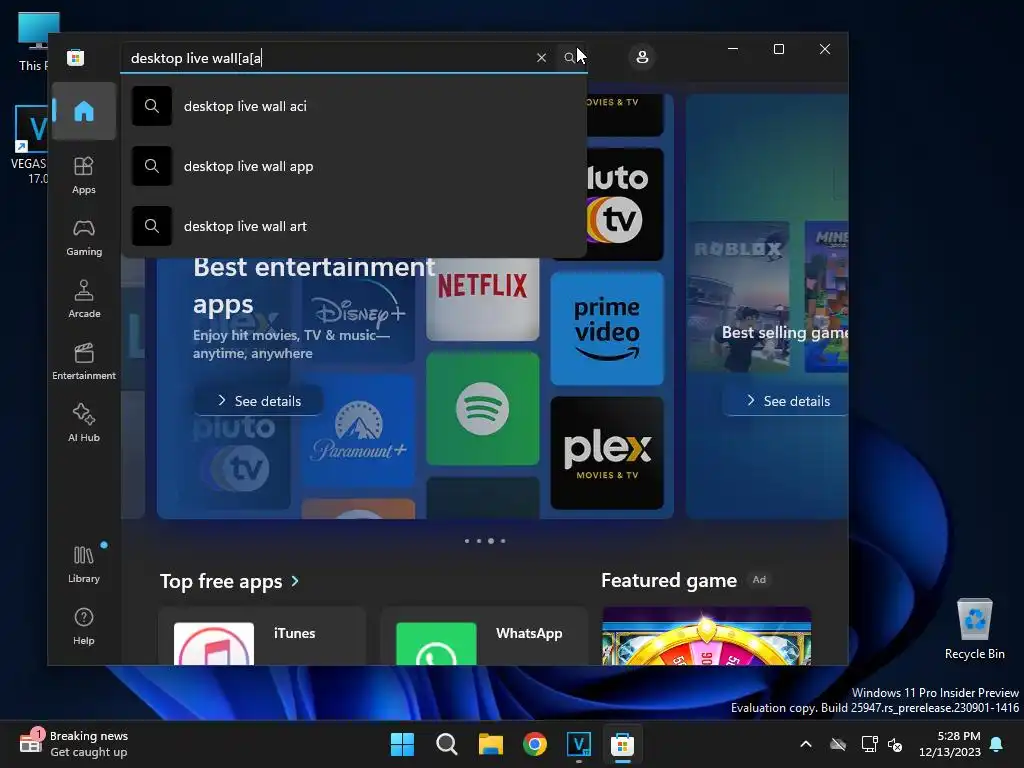Screen dimensions: 1024x768
Task: Open the Windows Start menu
Action: pyautogui.click(x=402, y=744)
